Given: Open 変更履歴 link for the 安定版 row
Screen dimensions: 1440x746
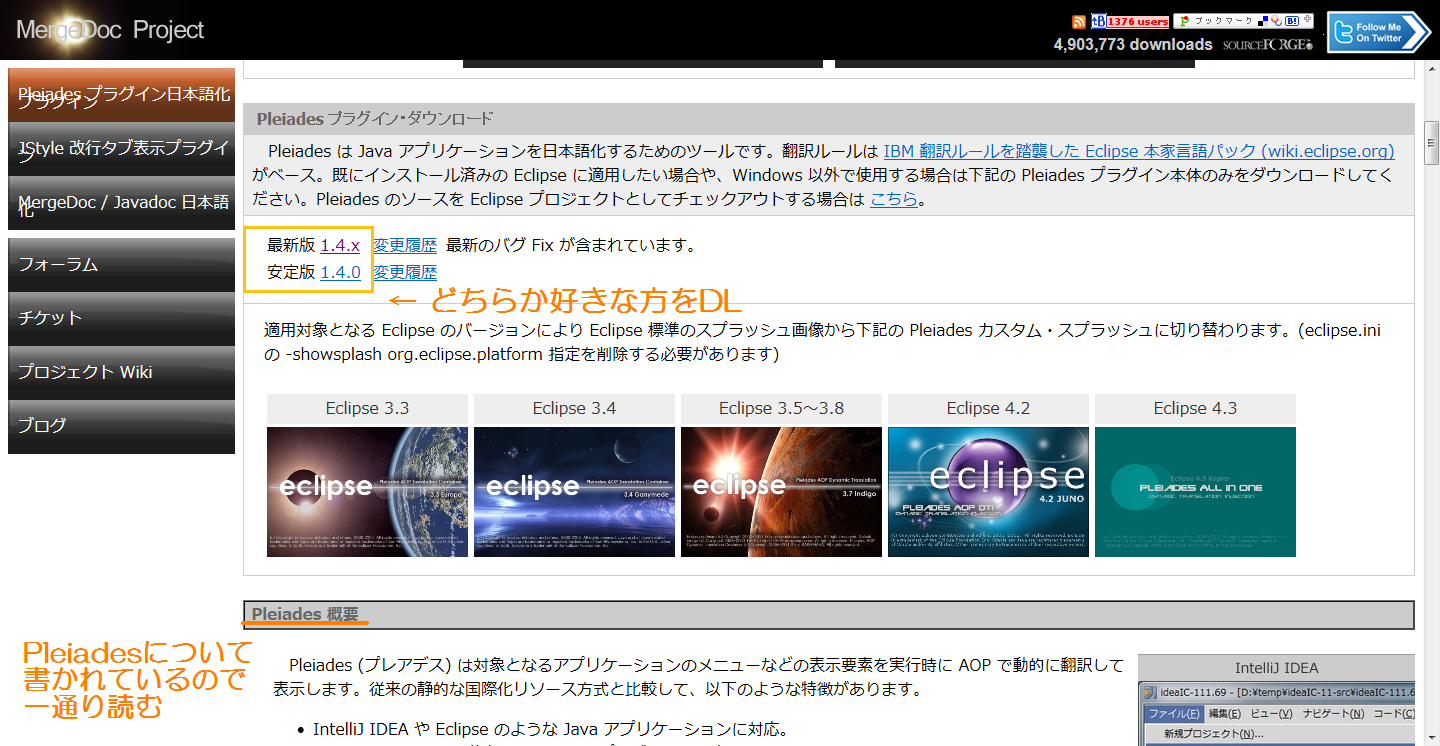Looking at the screenshot, I should coord(405,272).
